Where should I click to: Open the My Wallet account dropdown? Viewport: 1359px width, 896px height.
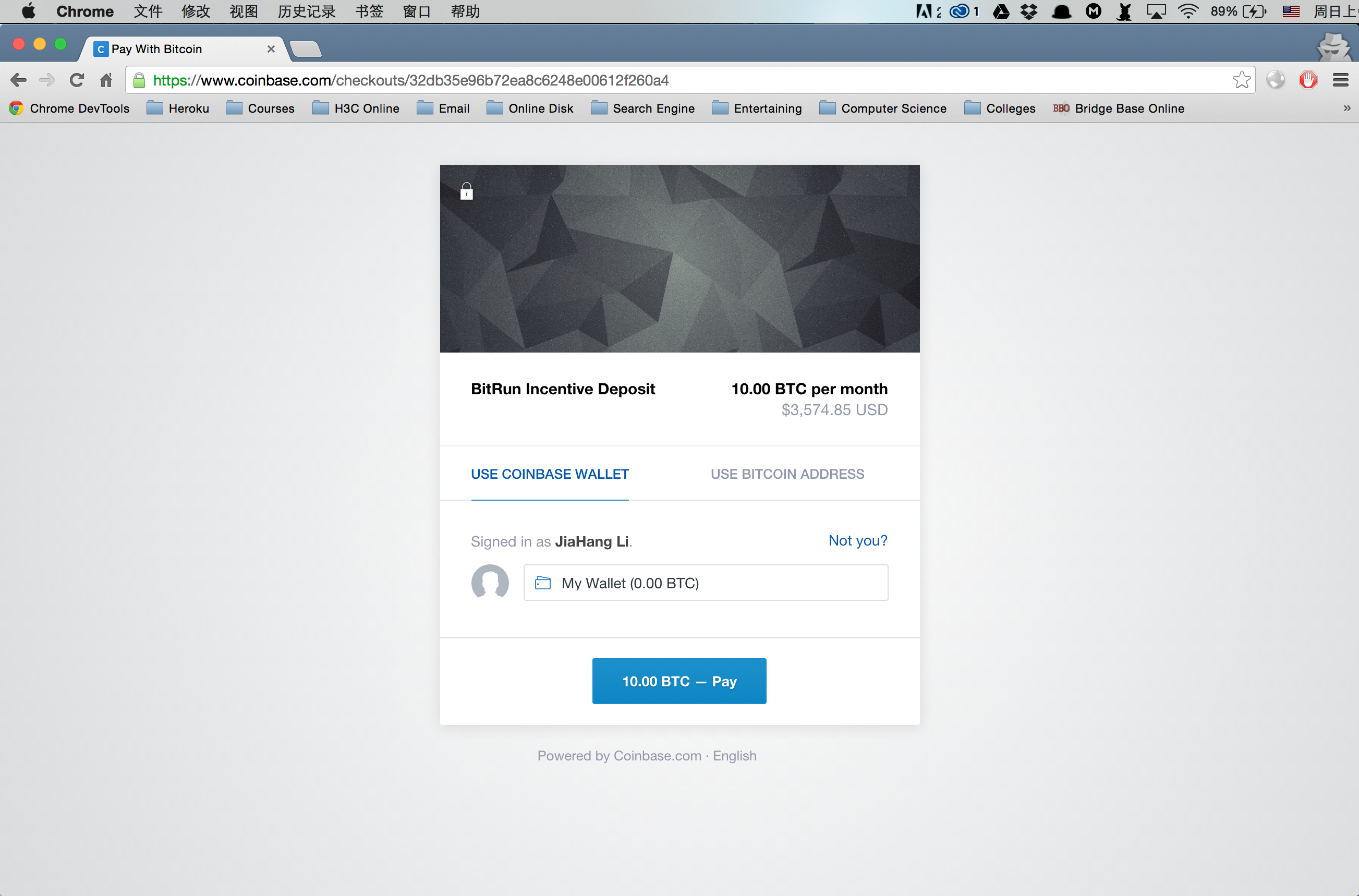pos(705,583)
